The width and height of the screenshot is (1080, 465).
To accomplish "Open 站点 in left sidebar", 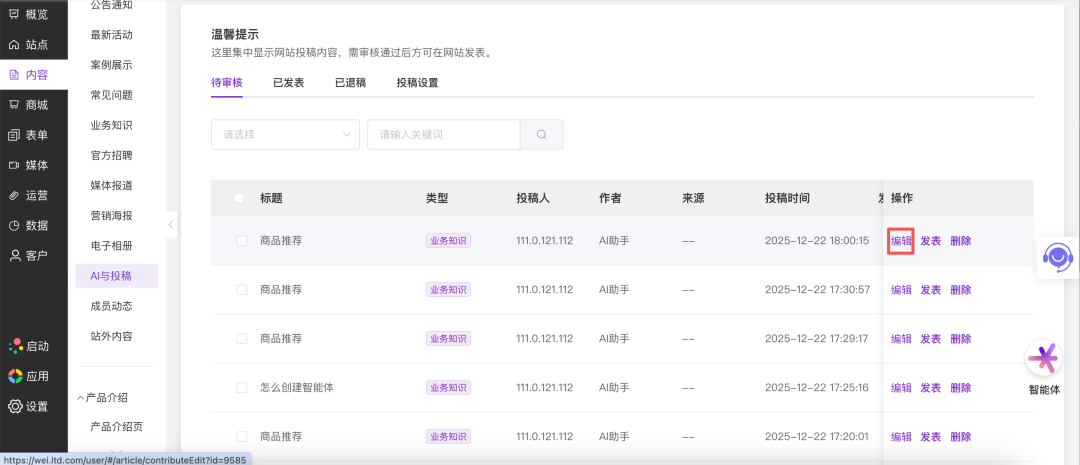I will (29, 45).
